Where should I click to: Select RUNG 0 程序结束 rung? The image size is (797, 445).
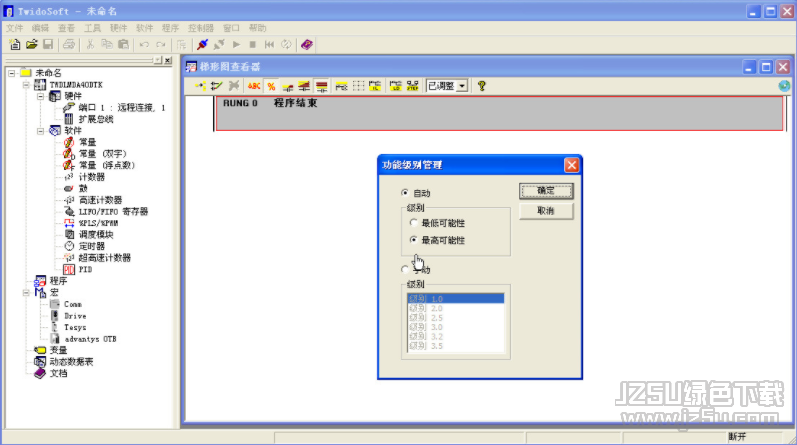click(499, 113)
